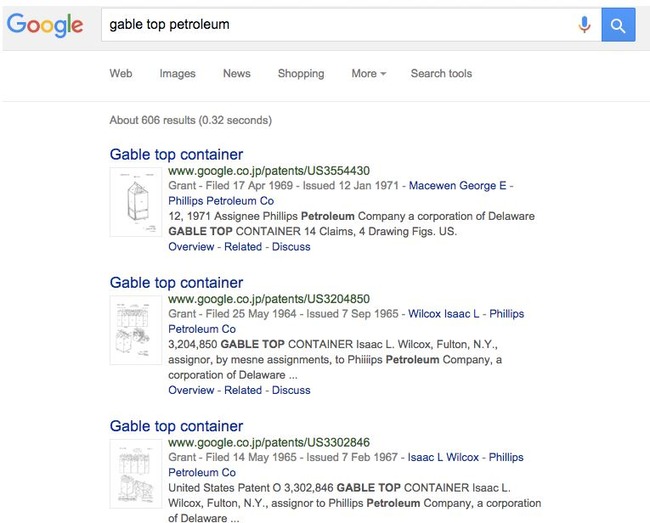Click the blue search magnifier button
Screen dimensions: 650x523
(x=618, y=25)
